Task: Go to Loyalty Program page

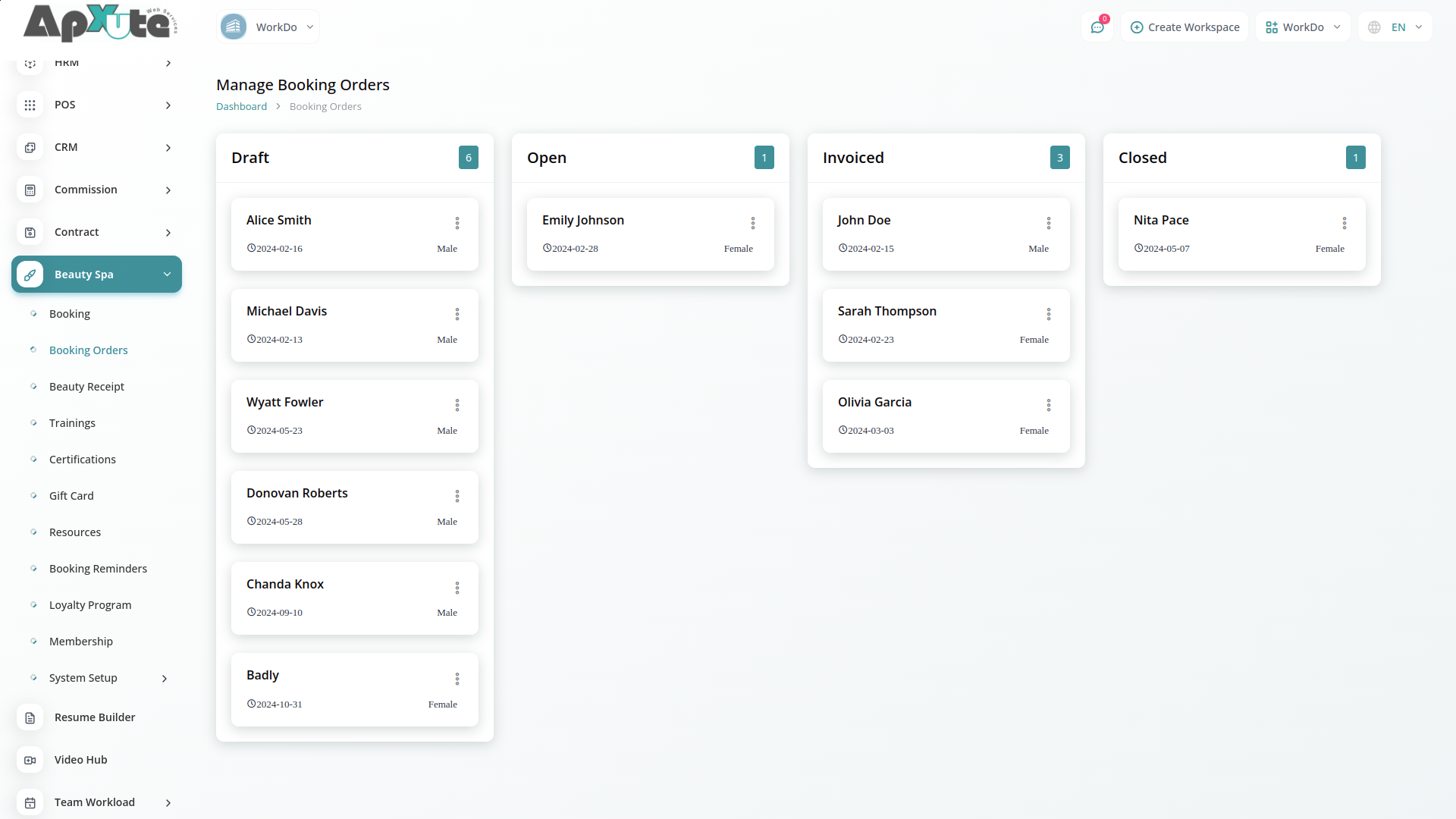Action: (90, 605)
